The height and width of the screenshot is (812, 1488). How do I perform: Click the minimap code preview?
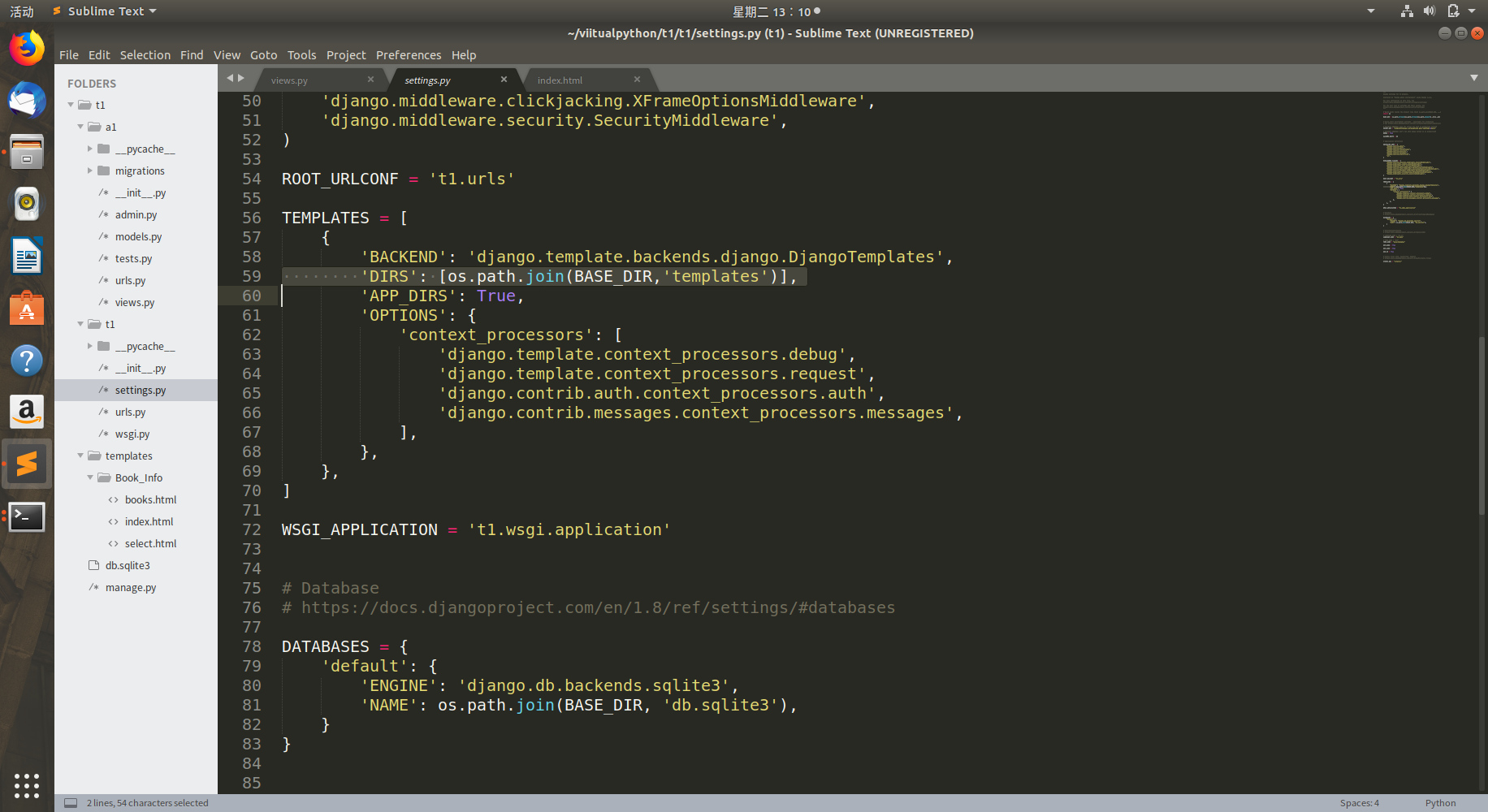1412,177
